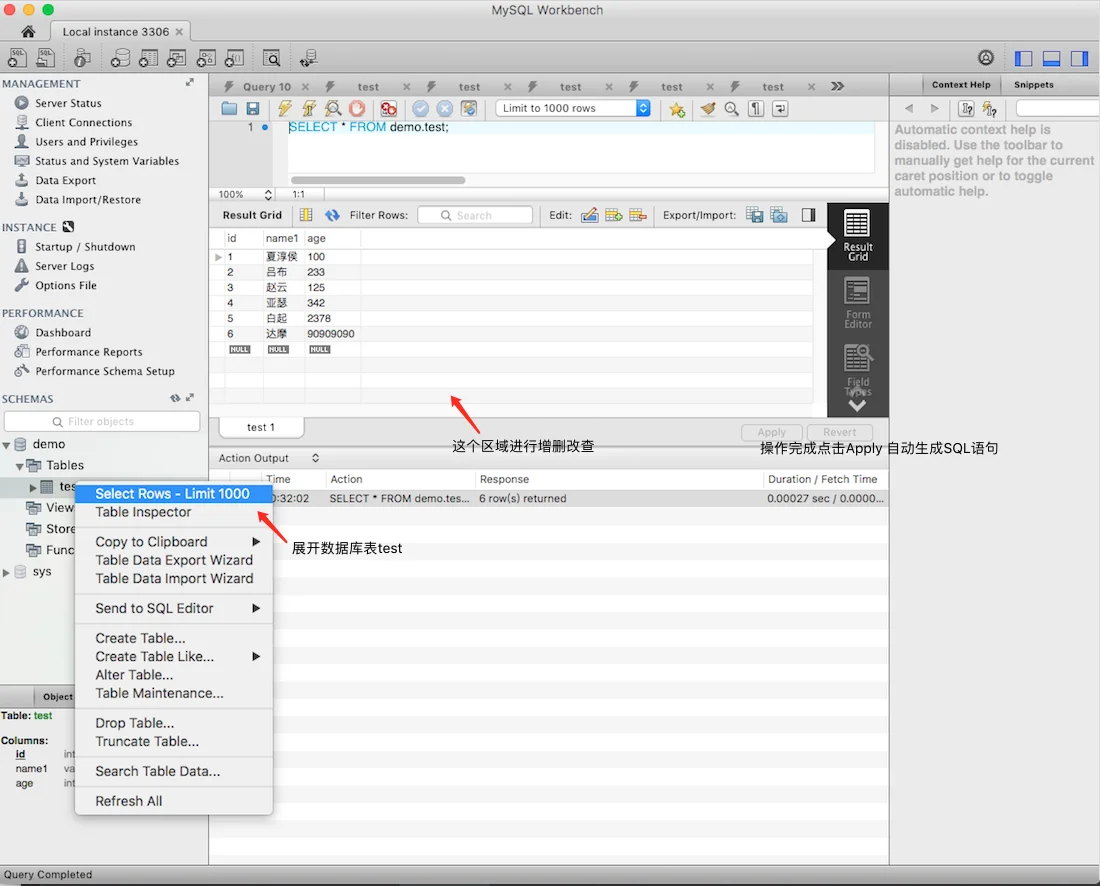The width and height of the screenshot is (1100, 886).
Task: Switch to the Snippets tab
Action: (x=1033, y=85)
